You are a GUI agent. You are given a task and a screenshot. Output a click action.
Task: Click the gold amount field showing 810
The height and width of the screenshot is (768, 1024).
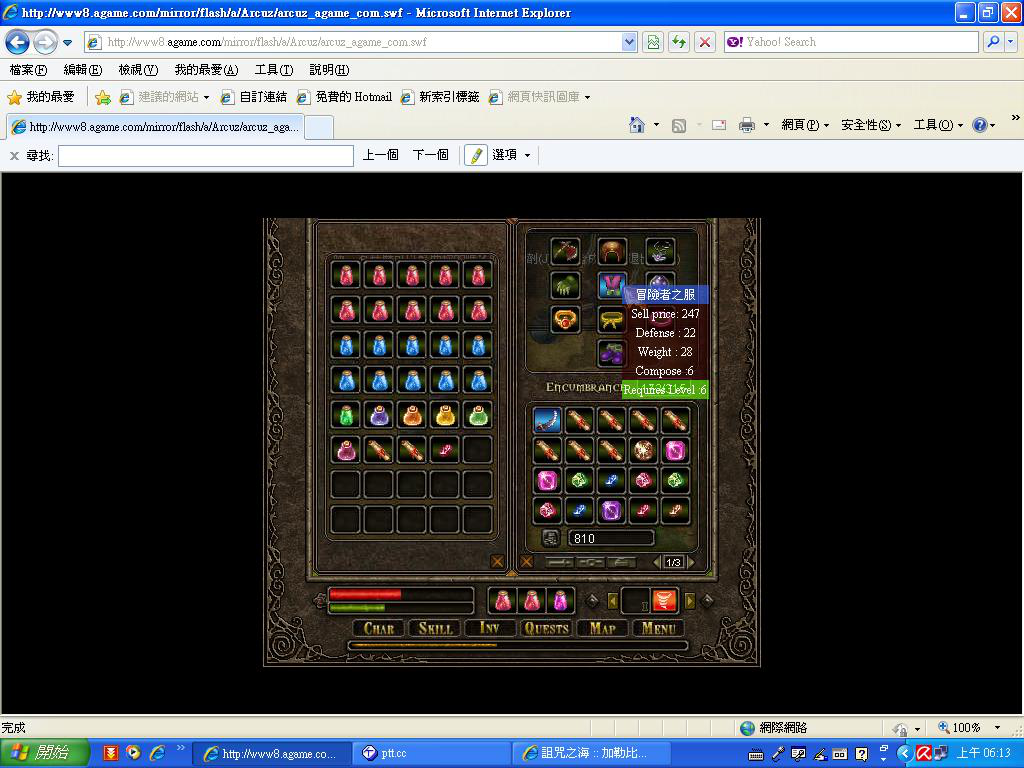[611, 538]
